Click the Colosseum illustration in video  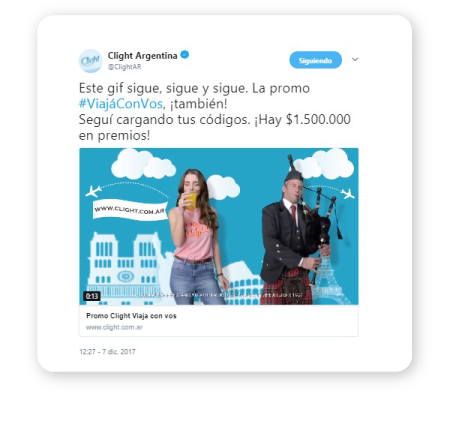pyautogui.click(x=243, y=283)
